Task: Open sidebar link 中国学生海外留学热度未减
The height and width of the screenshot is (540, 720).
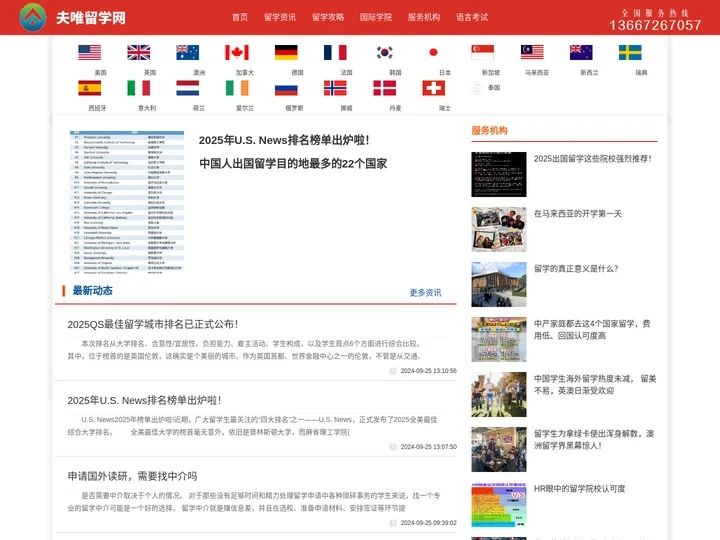Action: click(595, 385)
